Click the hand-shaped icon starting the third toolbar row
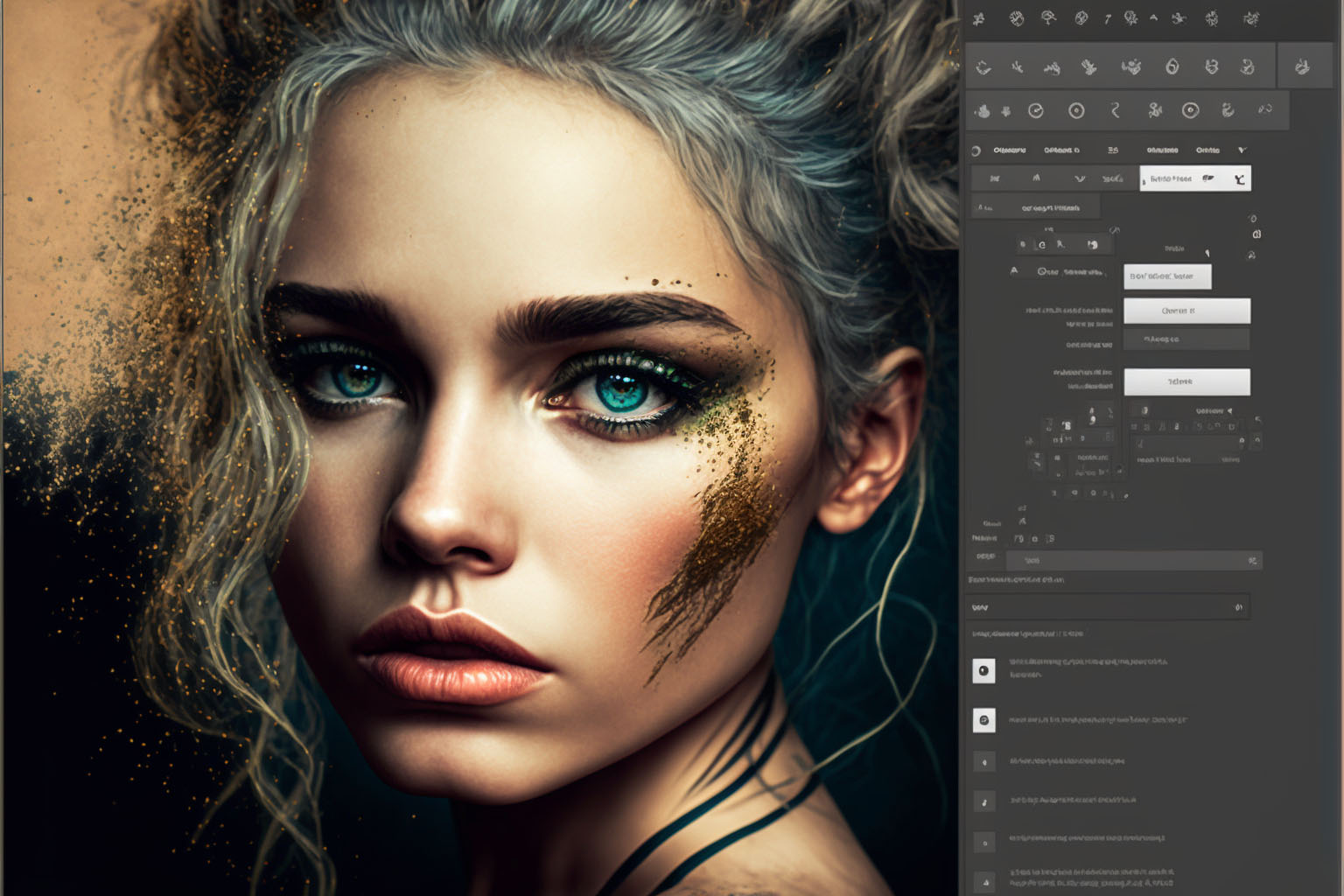 pyautogui.click(x=983, y=111)
